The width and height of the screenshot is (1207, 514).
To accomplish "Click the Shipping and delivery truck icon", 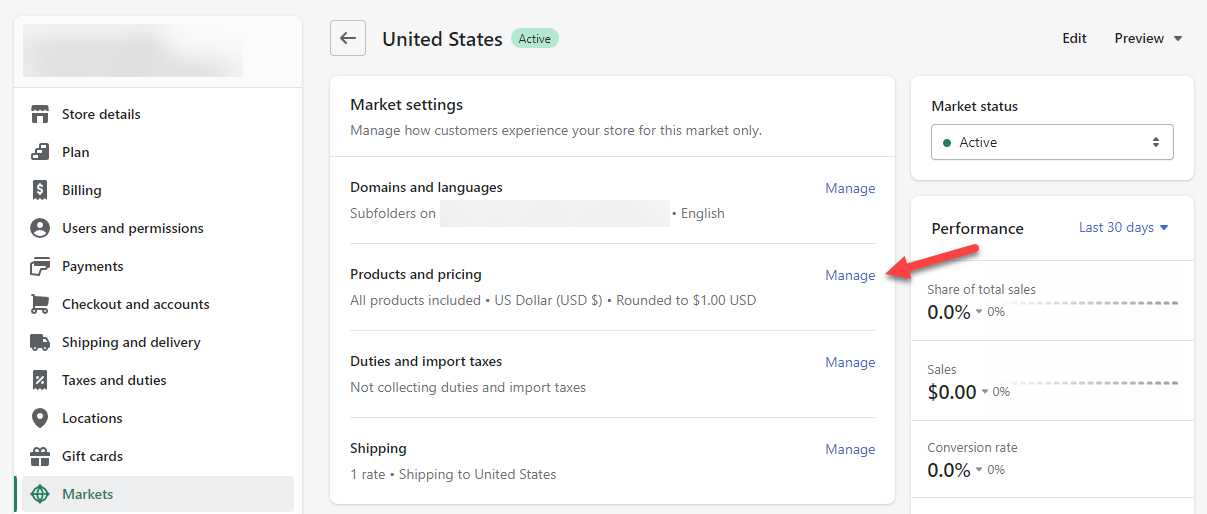I will point(40,342).
